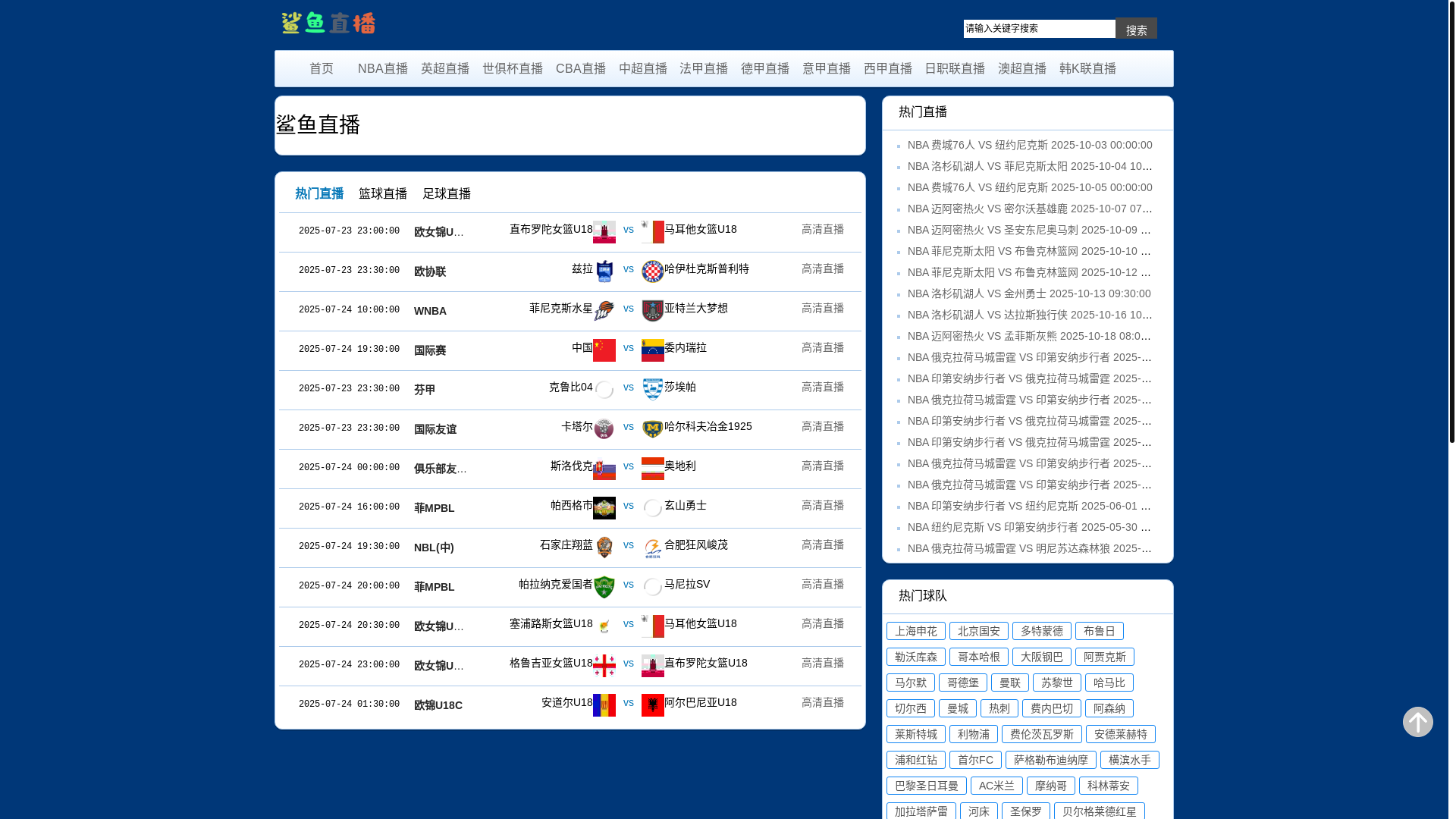
Task: Click the 克鲁比04 team logo
Action: [x=604, y=390]
